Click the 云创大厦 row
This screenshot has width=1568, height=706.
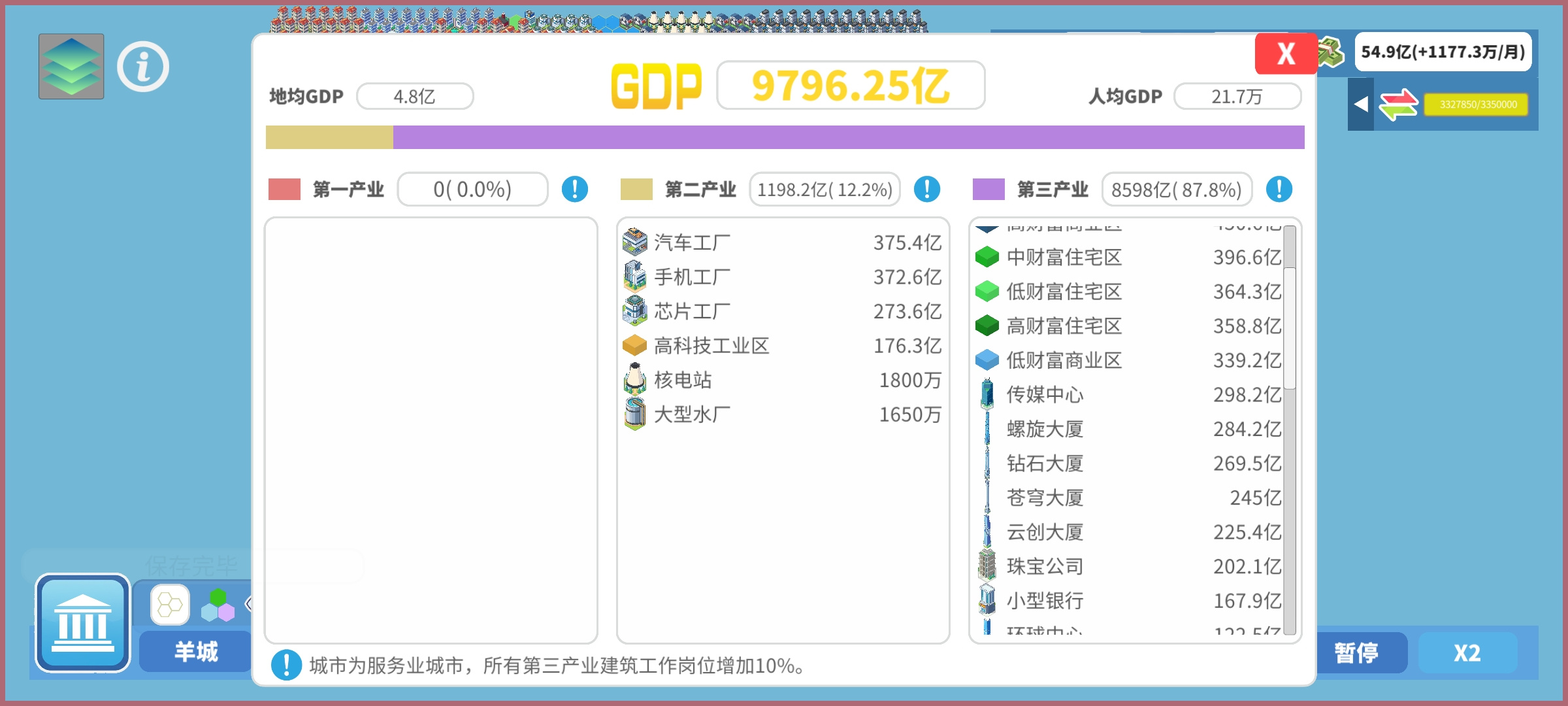tap(1128, 531)
